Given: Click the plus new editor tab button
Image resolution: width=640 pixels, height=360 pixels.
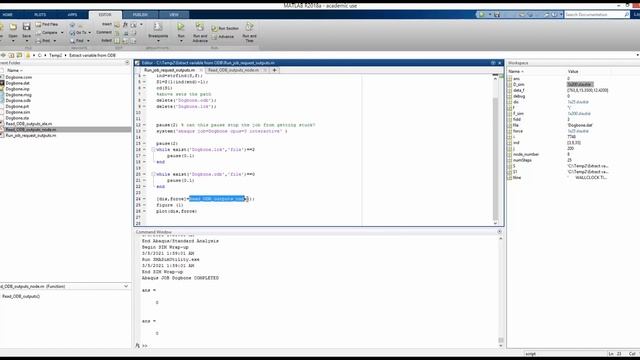Looking at the screenshot, I should coord(274,70).
